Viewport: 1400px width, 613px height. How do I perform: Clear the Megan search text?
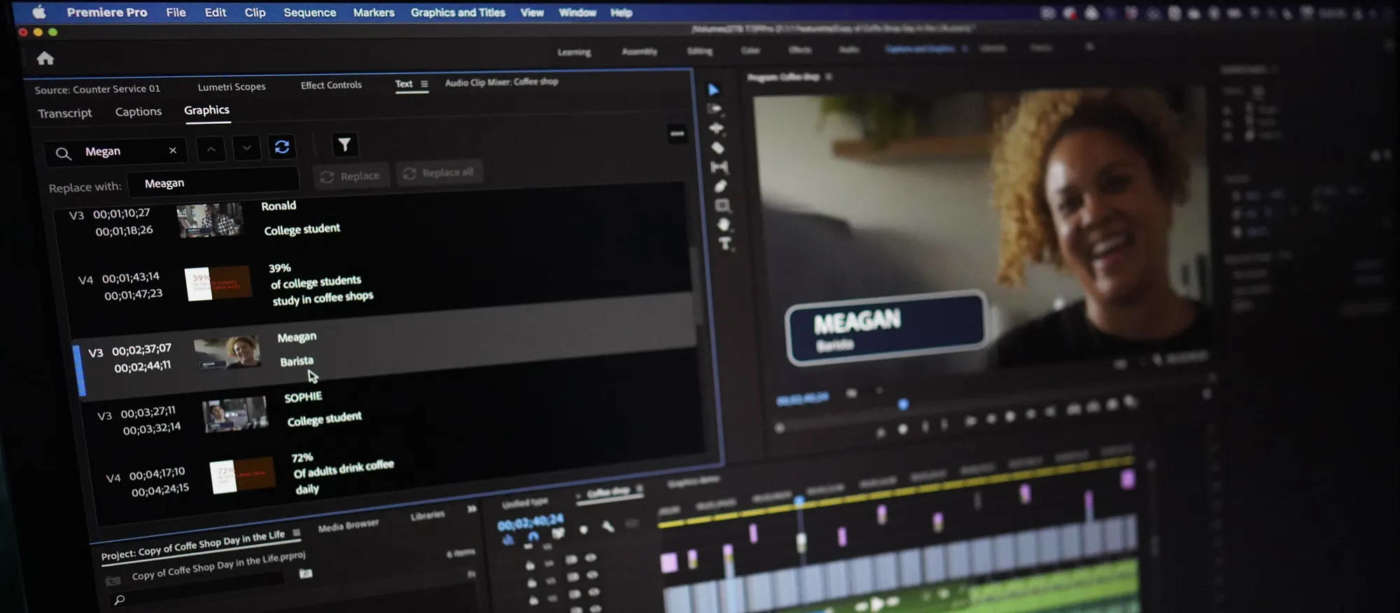[x=172, y=151]
